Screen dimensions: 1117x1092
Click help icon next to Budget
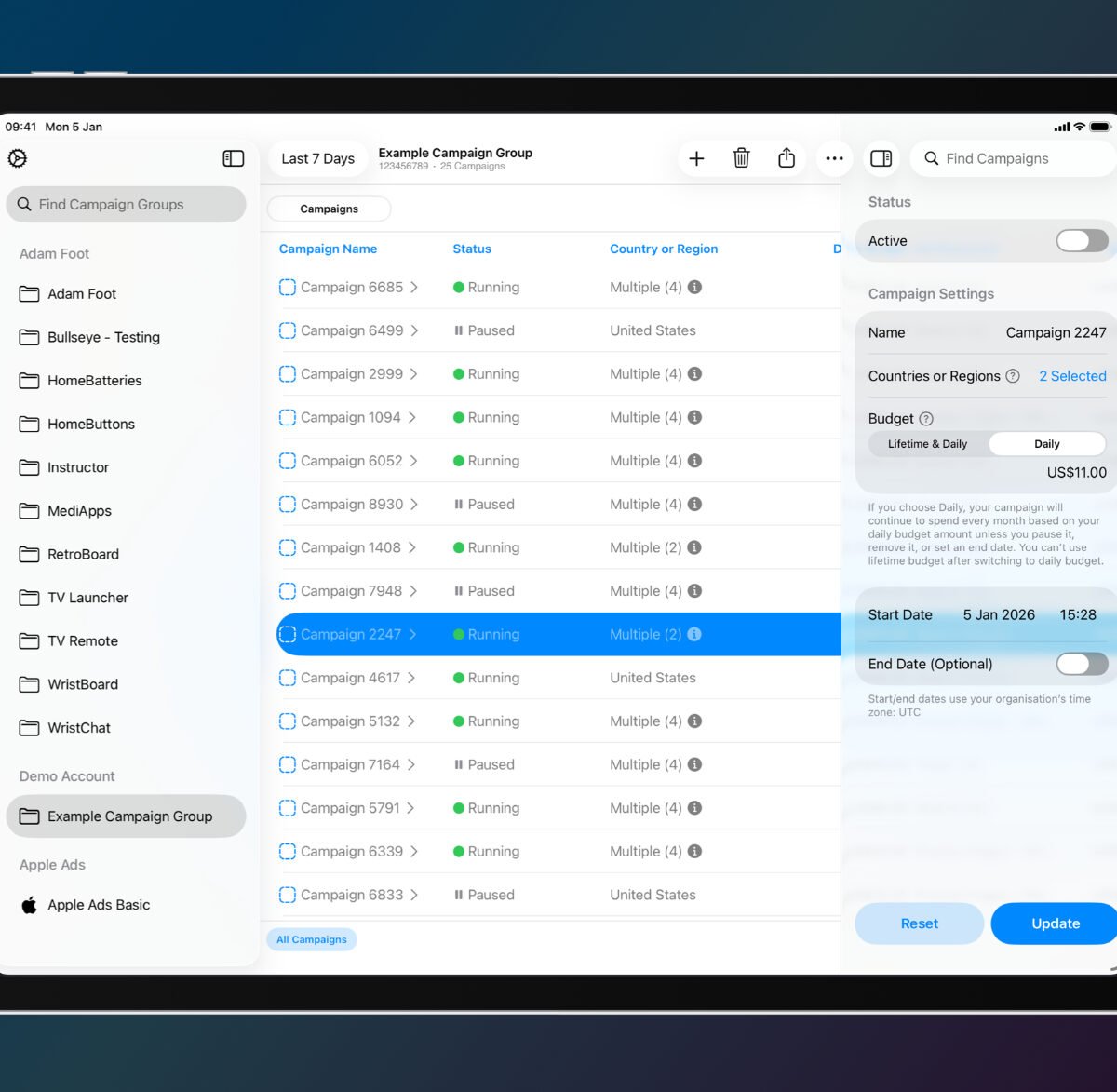[926, 419]
